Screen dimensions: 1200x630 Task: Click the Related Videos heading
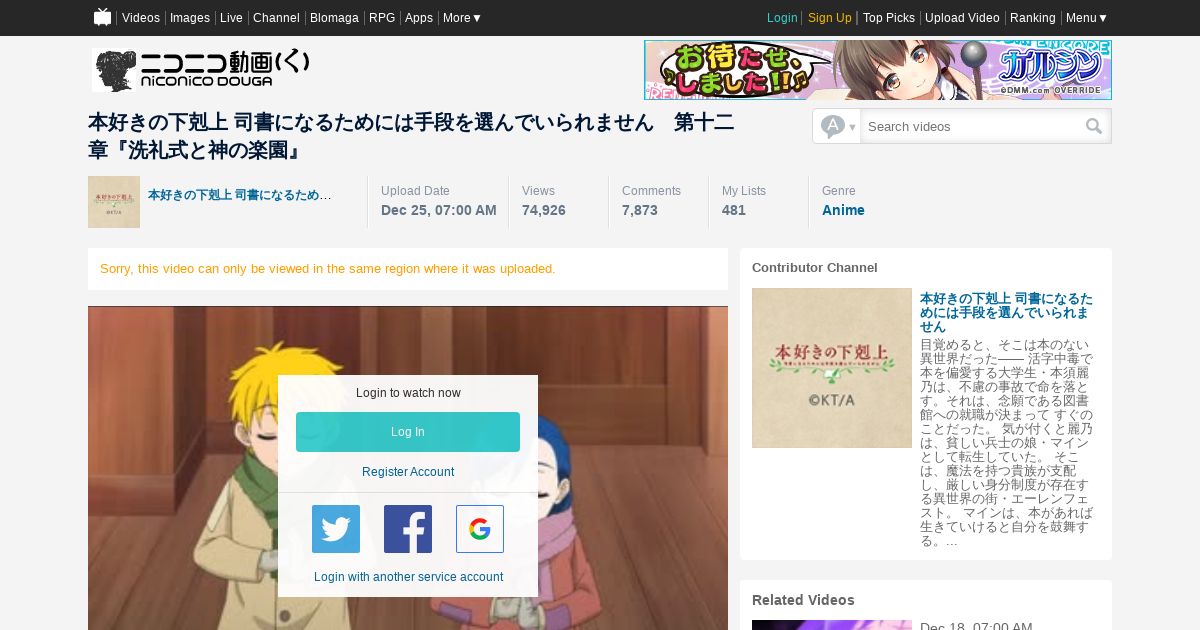[803, 600]
